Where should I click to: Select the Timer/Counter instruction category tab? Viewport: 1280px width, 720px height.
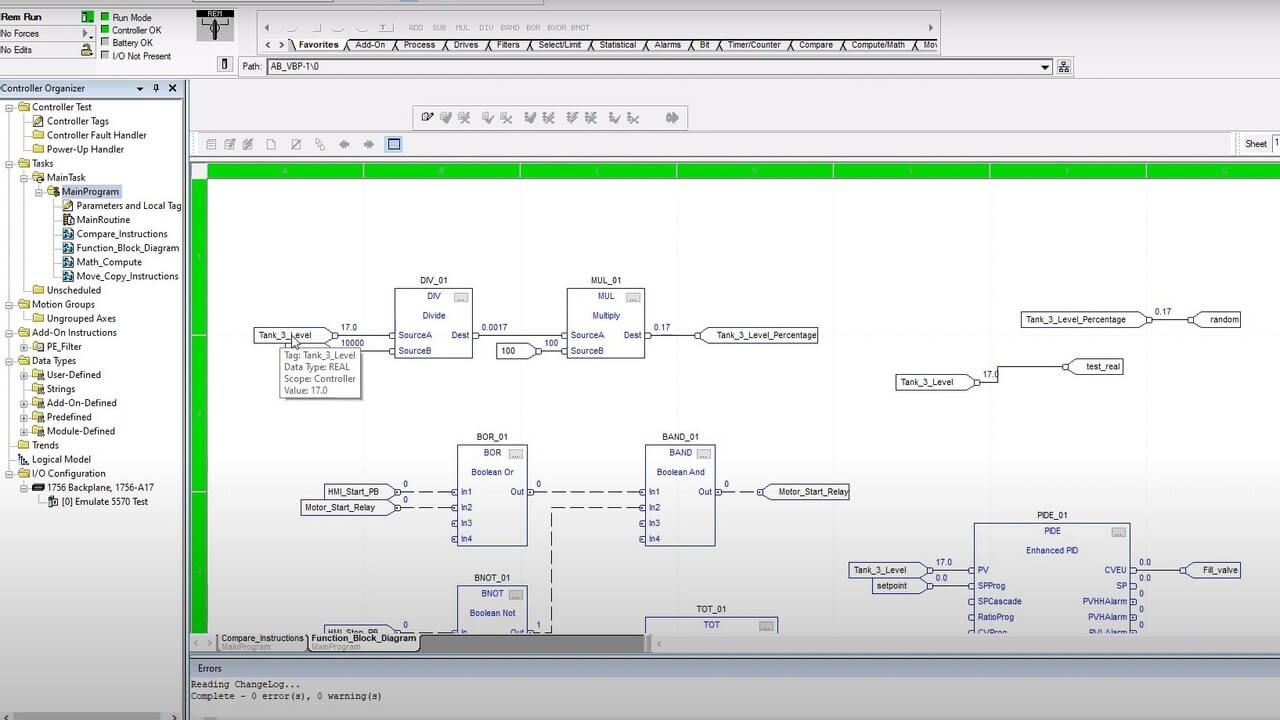756,45
